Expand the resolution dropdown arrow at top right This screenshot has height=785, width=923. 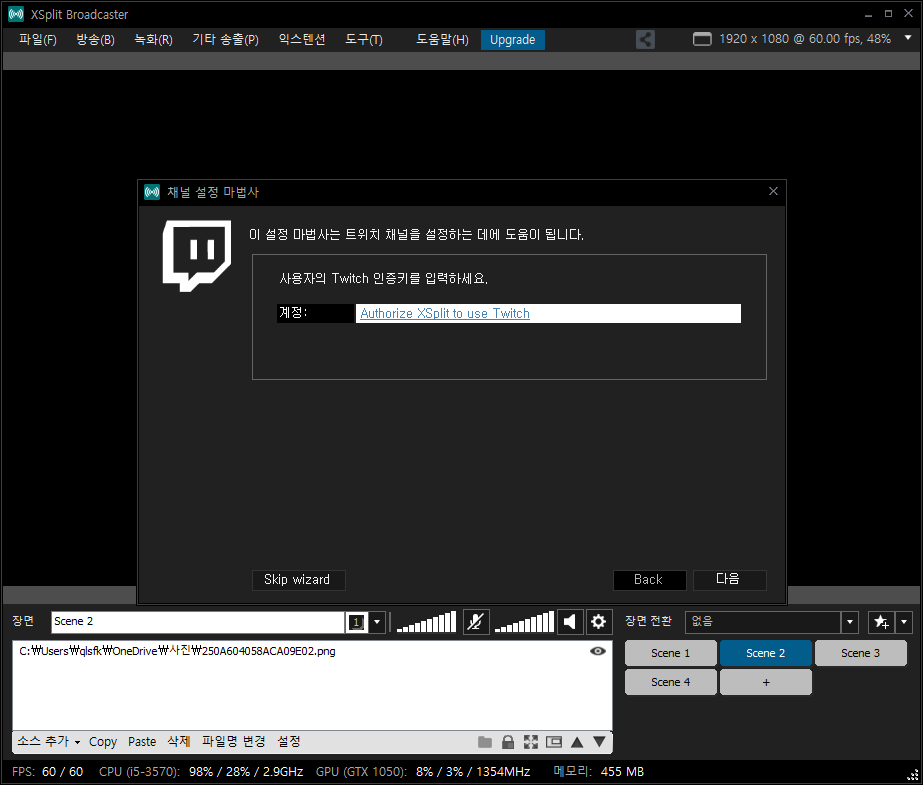908,38
